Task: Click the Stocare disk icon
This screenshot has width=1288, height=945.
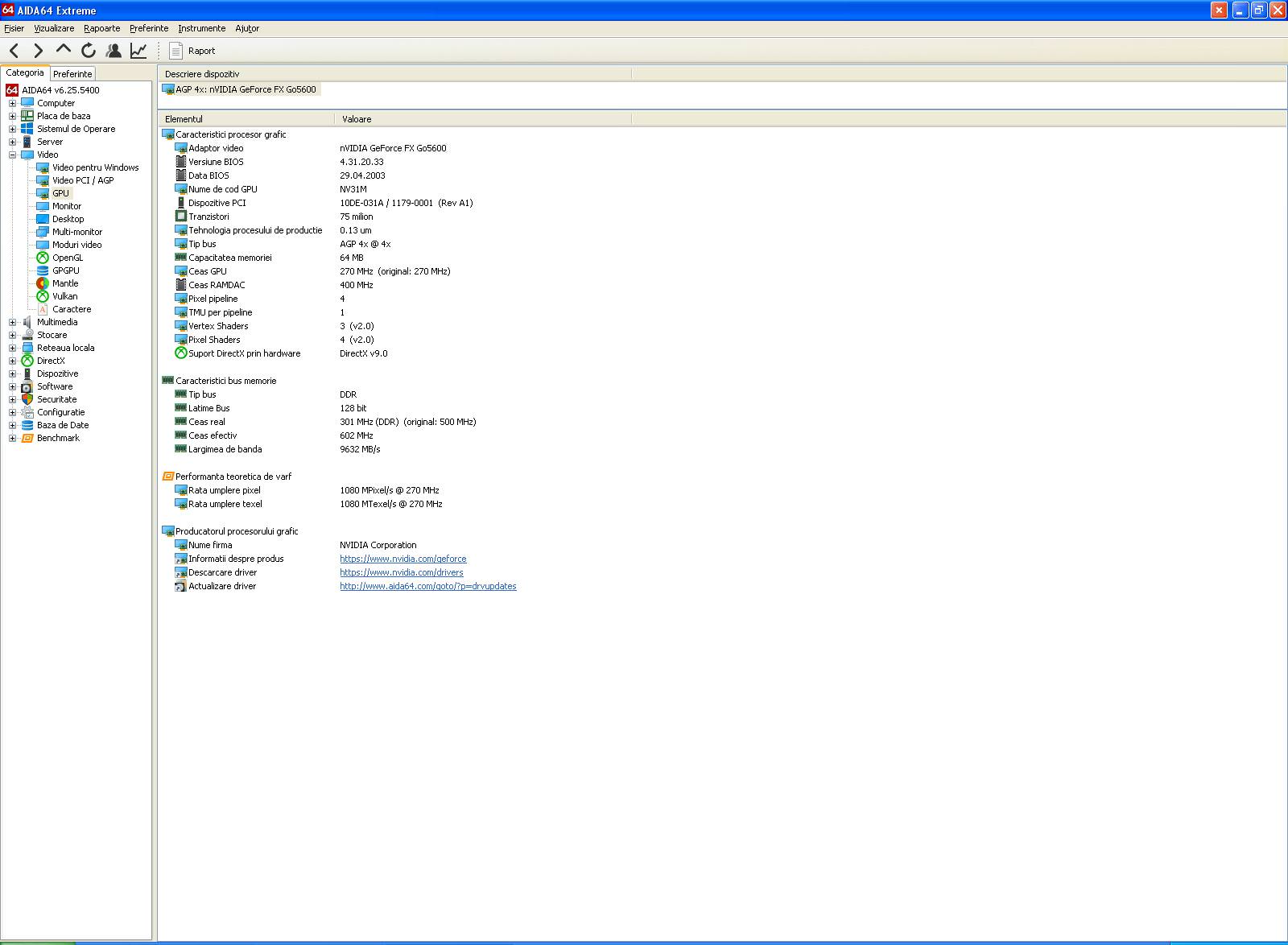Action: coord(27,335)
